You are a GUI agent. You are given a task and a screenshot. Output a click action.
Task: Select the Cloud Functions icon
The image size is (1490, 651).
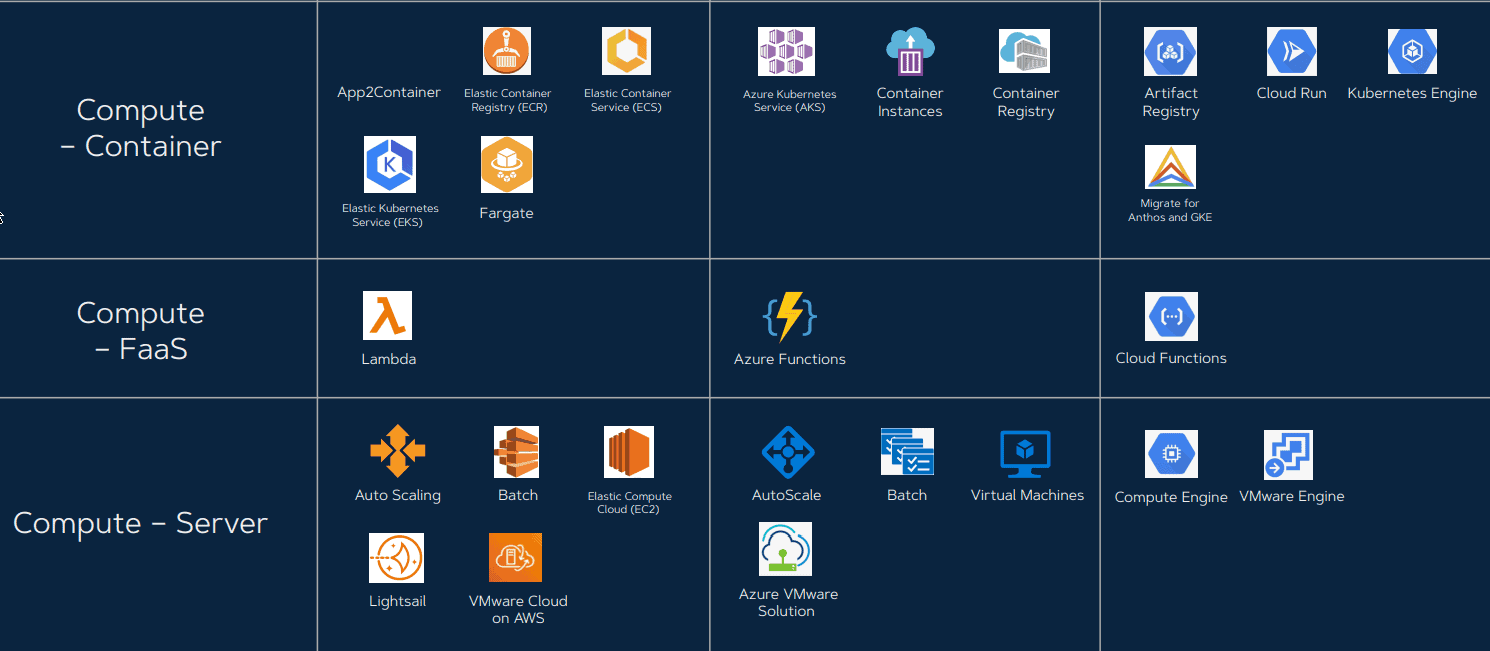[1170, 316]
